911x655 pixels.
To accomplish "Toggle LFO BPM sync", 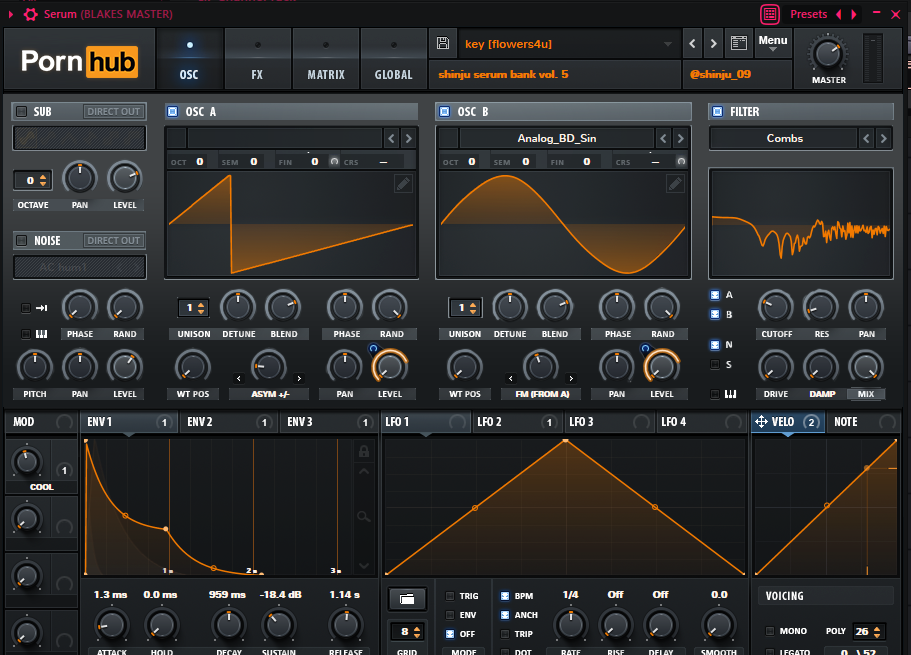I will [x=505, y=596].
